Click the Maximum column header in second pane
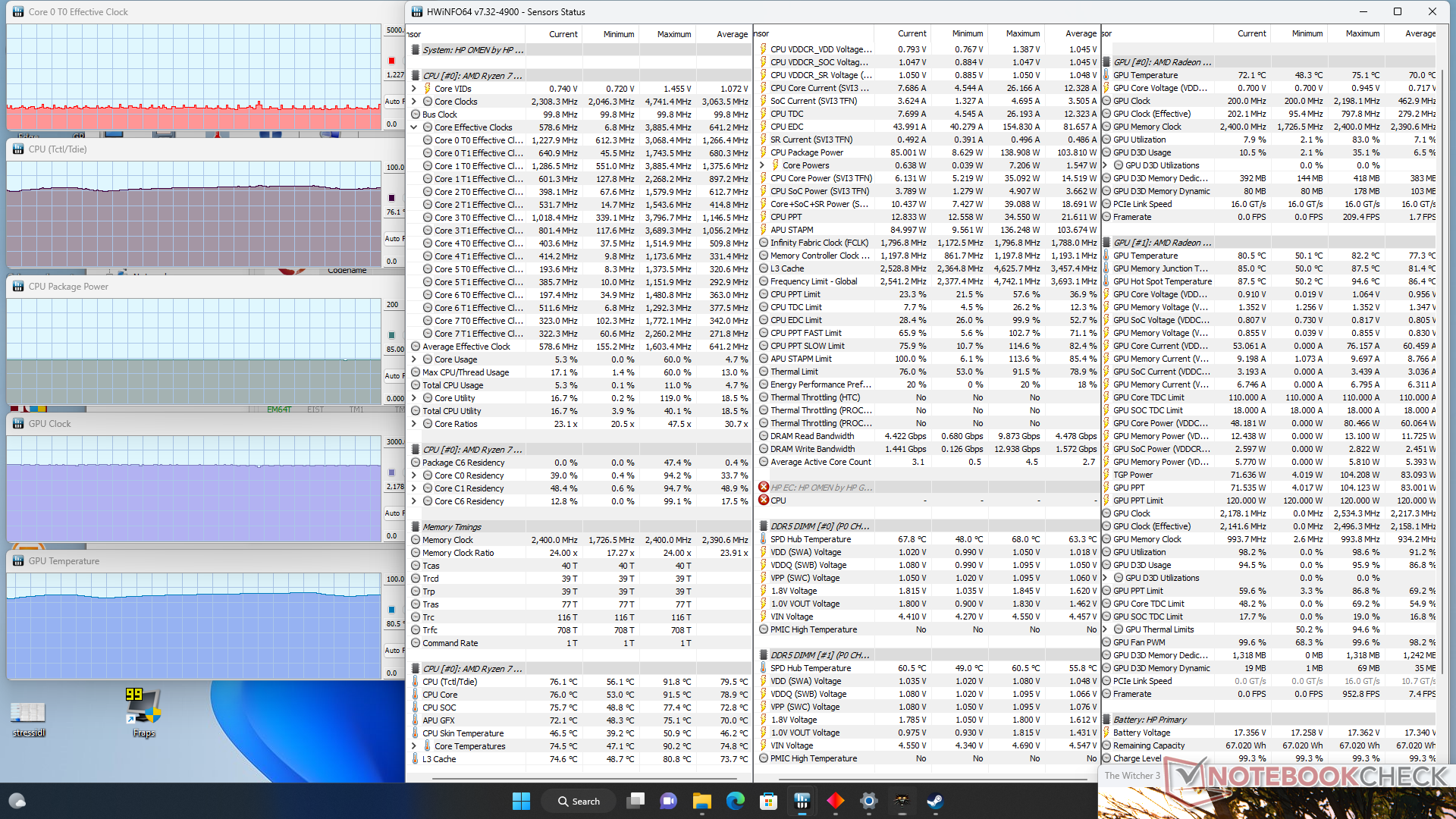The width and height of the screenshot is (1456, 819). [x=1022, y=34]
